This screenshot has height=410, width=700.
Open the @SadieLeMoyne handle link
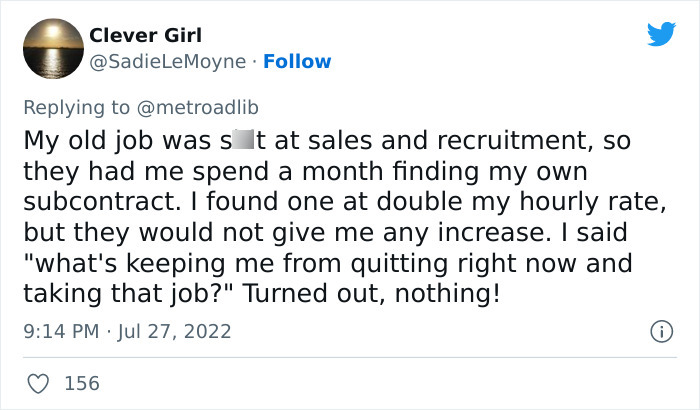[167, 61]
